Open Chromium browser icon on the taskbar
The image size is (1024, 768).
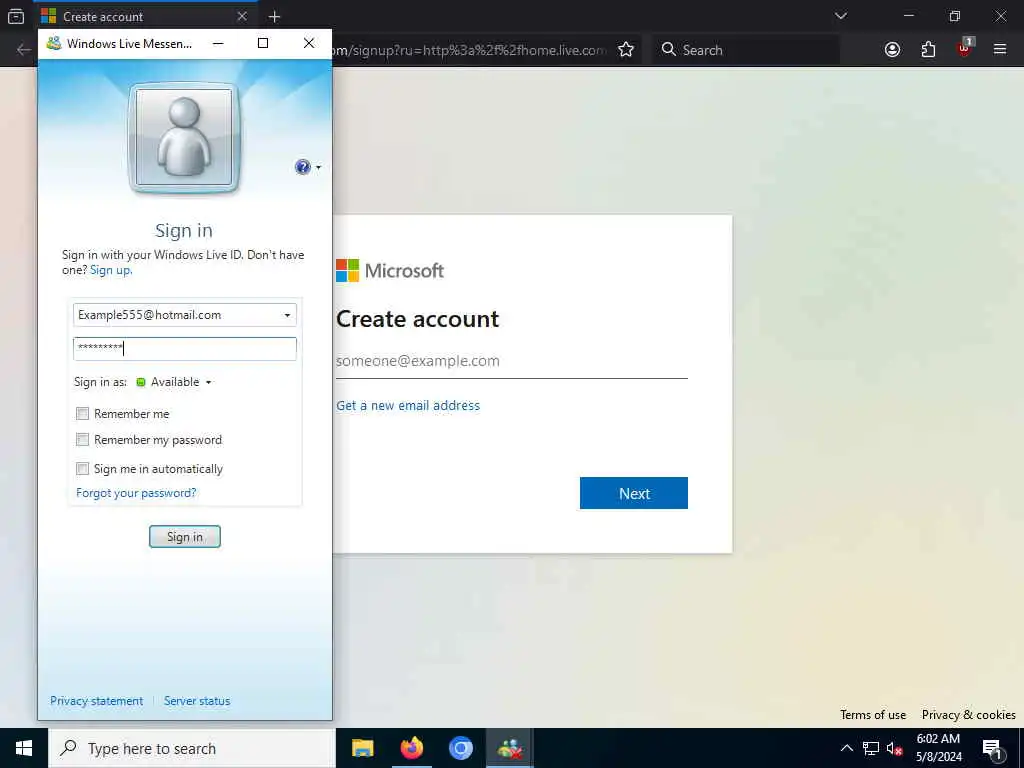point(460,748)
